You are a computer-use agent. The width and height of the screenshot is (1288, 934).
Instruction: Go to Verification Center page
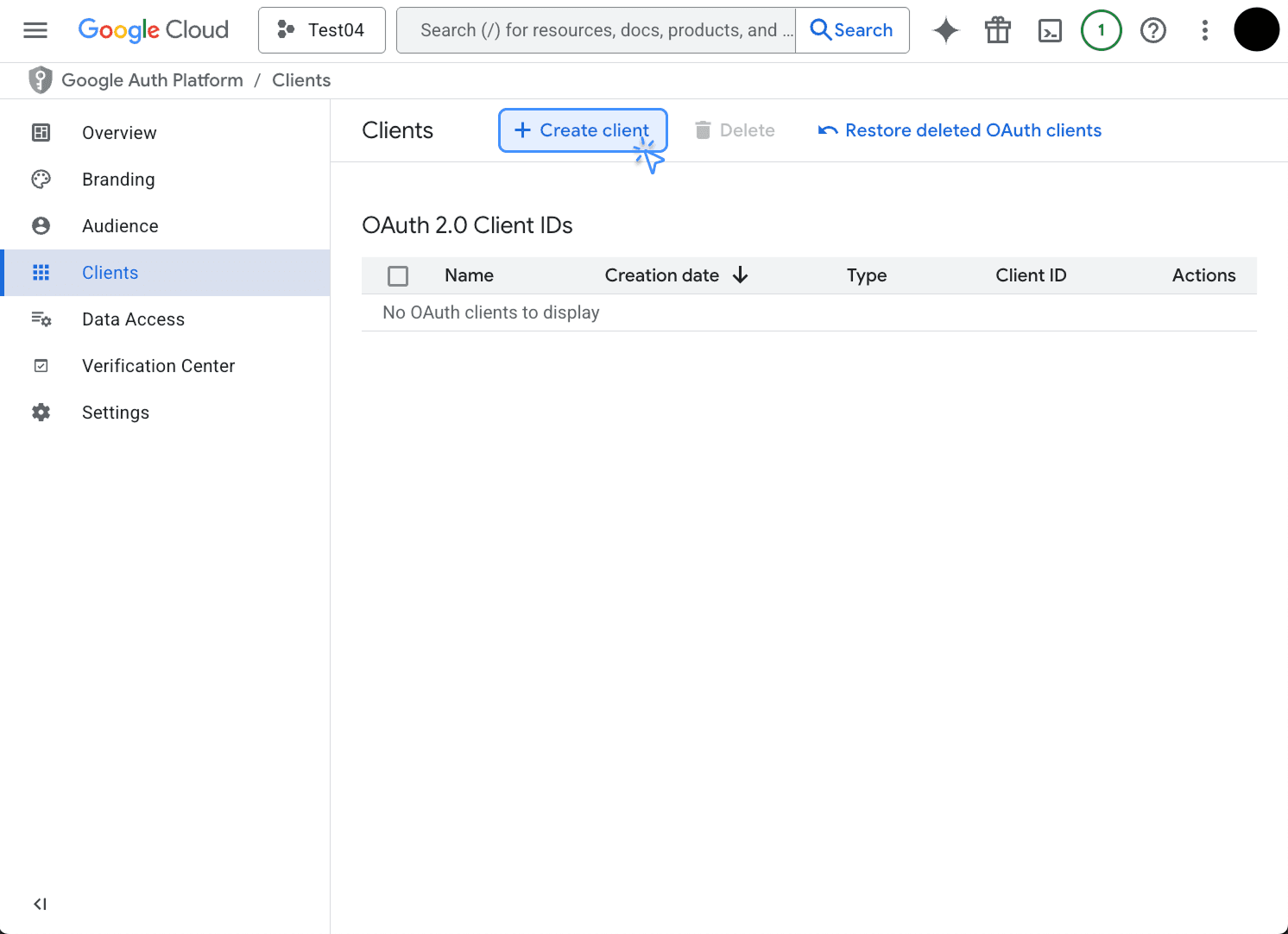[x=166, y=365]
